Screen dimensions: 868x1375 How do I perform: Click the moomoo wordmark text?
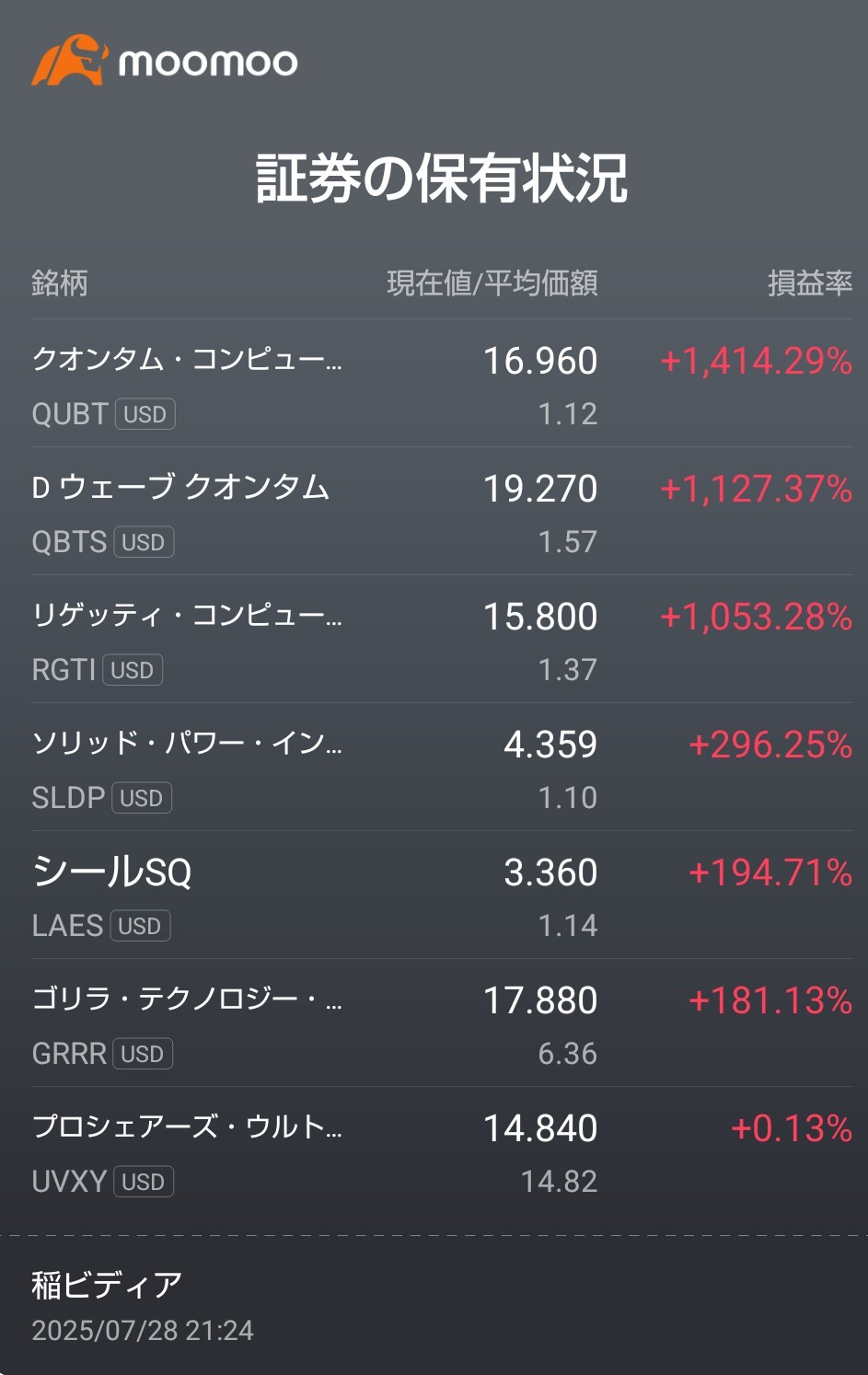(208, 63)
